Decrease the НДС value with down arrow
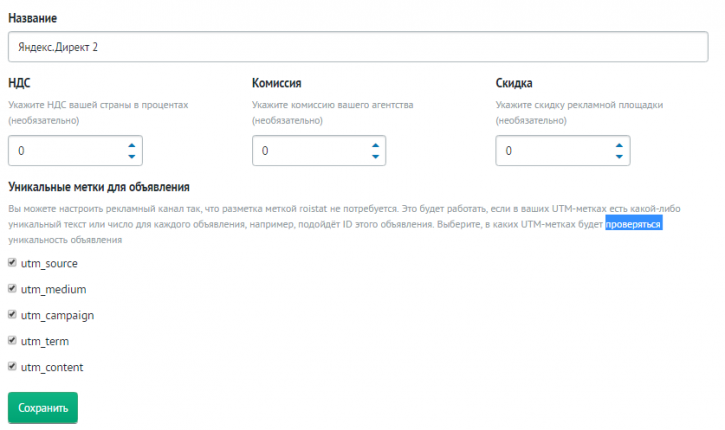This screenshot has height=430, width=725. 132,157
